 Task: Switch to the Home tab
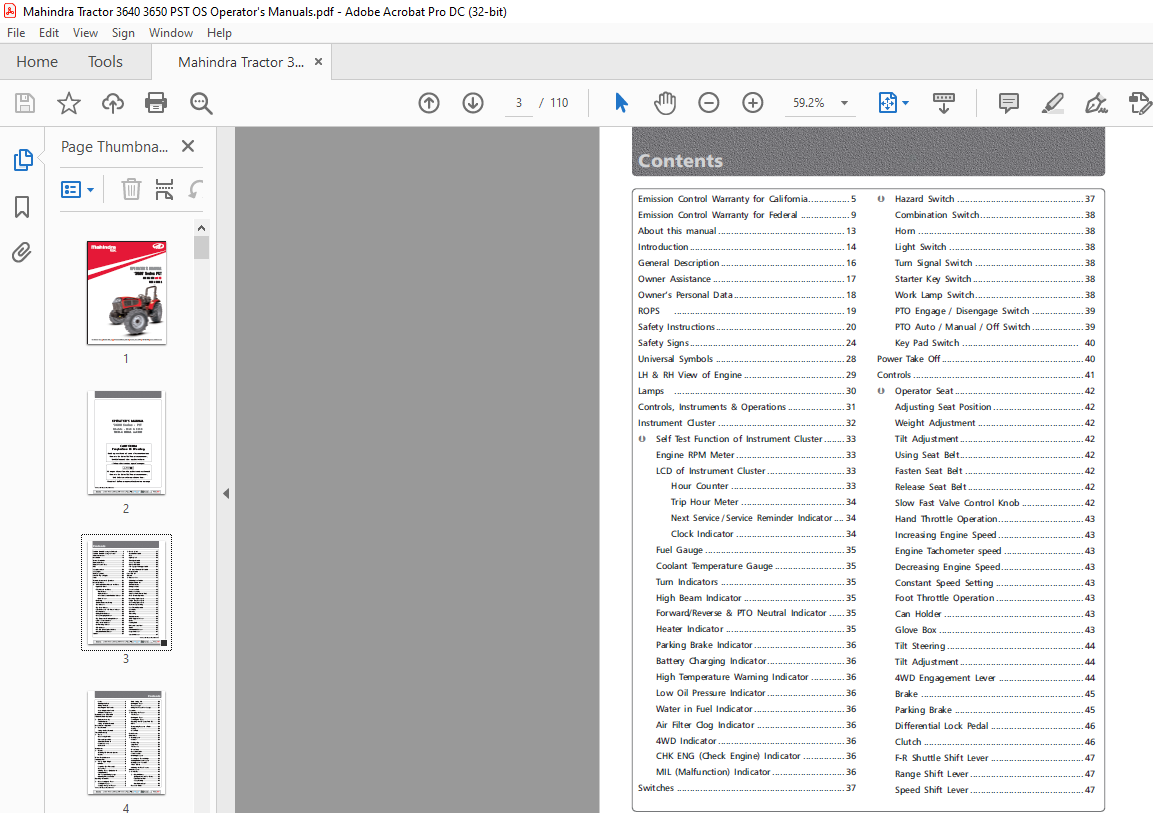(37, 62)
